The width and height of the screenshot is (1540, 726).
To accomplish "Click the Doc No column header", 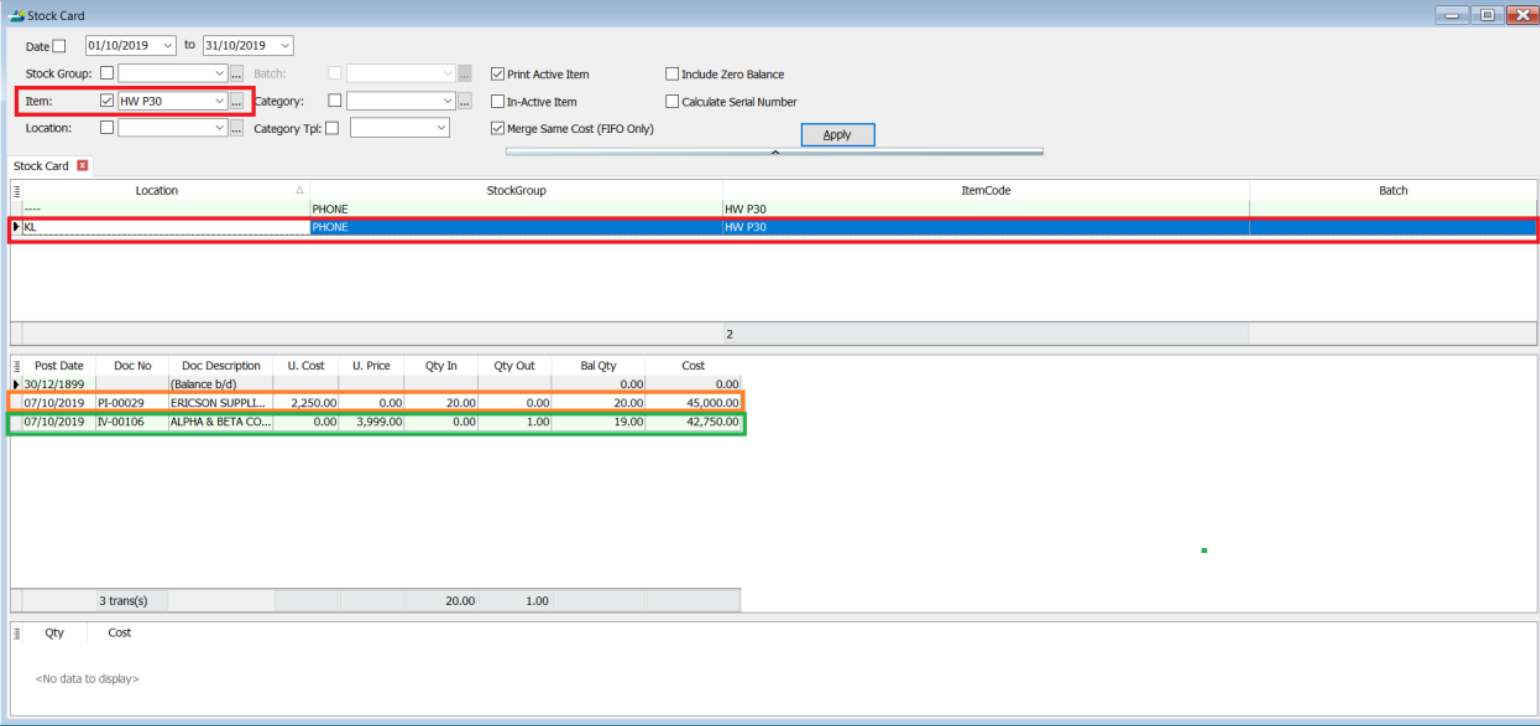I will click(131, 366).
